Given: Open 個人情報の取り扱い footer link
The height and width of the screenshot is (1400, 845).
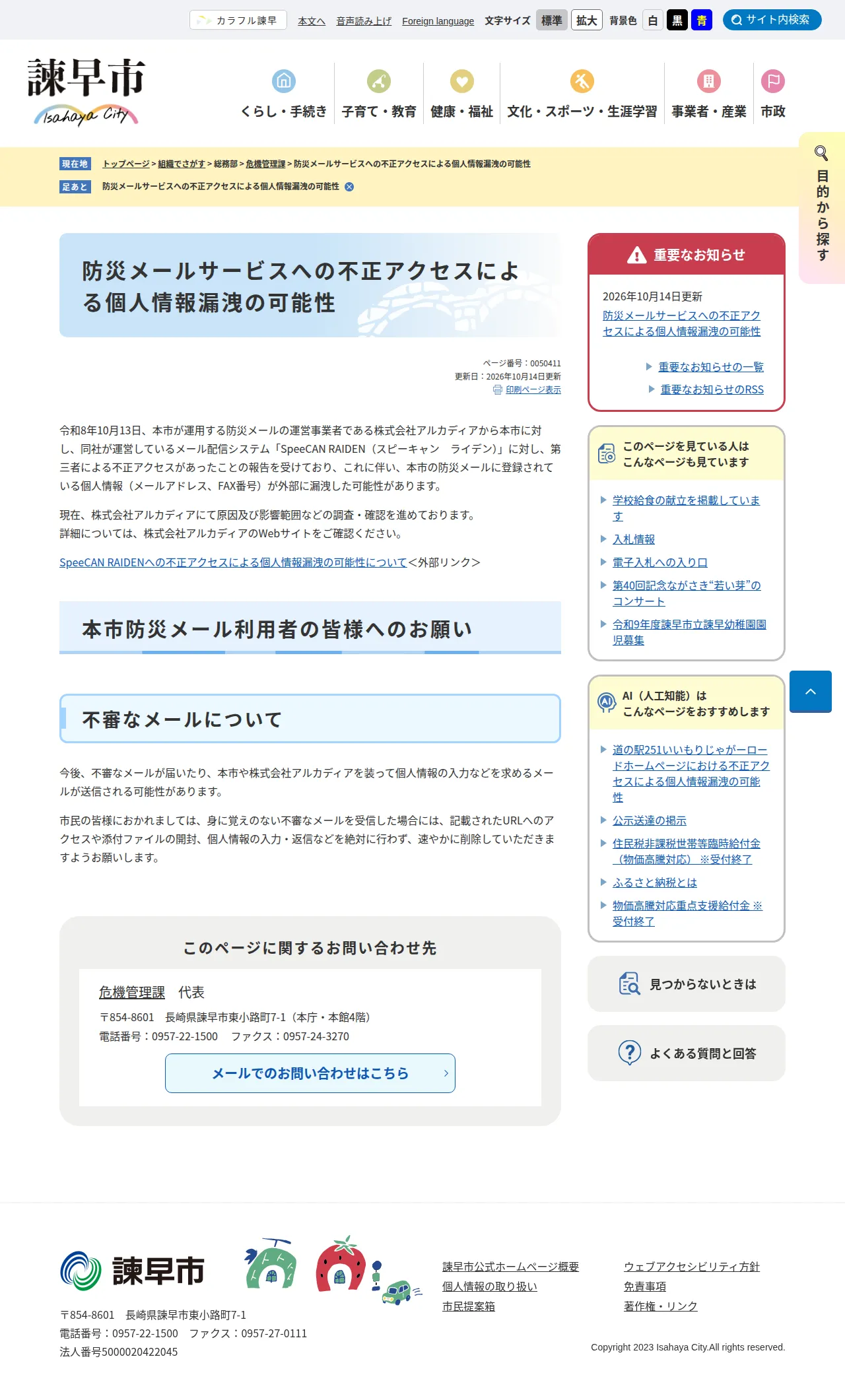Looking at the screenshot, I should point(490,1286).
